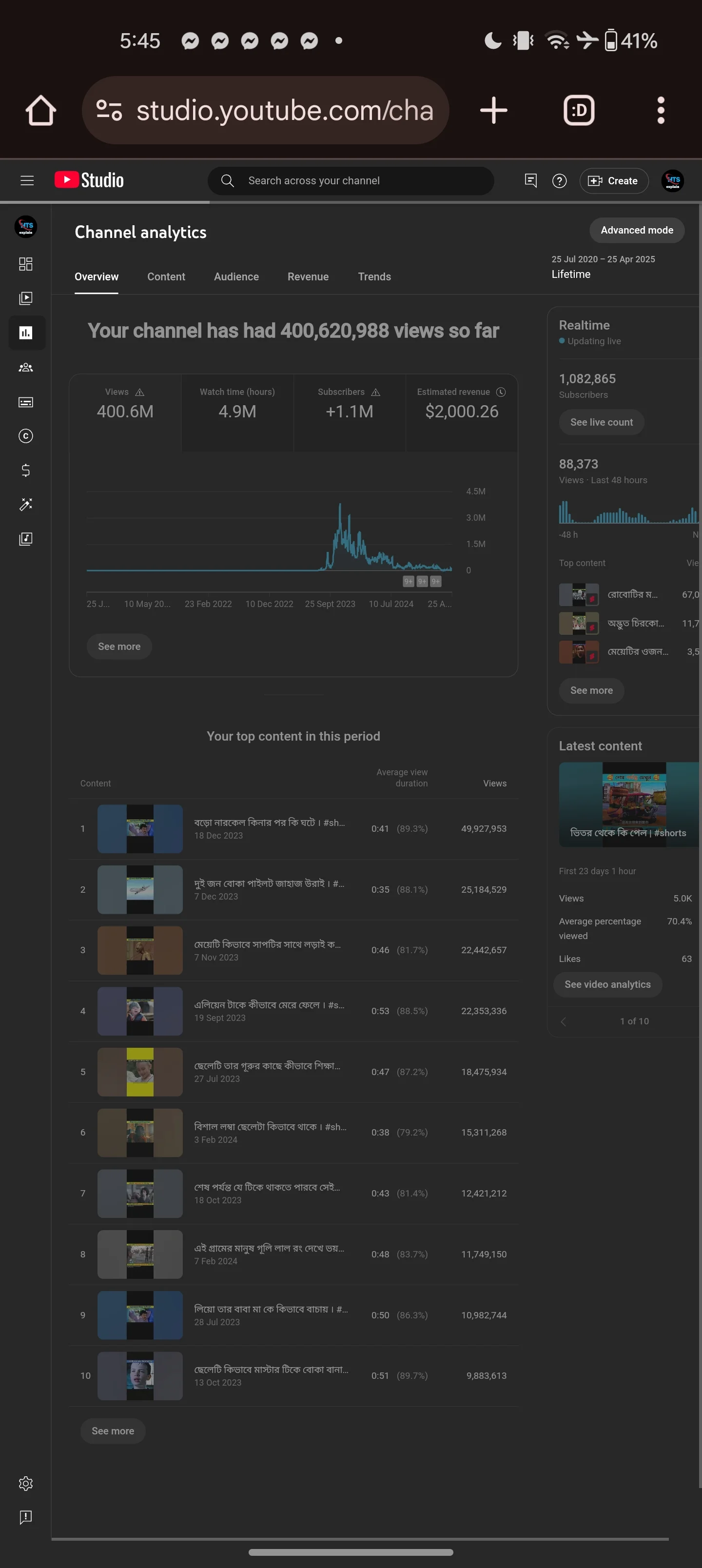Switch to the Audience tab
This screenshot has height=1568, width=702.
[x=236, y=276]
